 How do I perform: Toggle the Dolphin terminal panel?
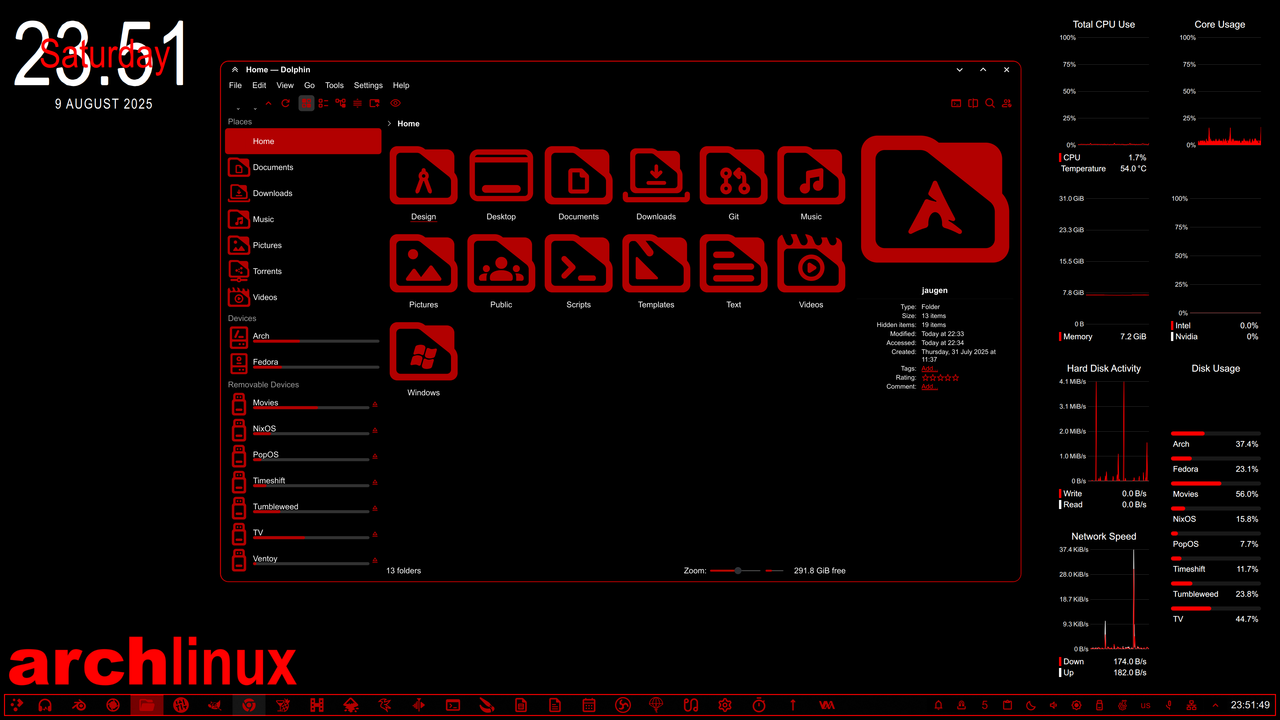coord(956,103)
